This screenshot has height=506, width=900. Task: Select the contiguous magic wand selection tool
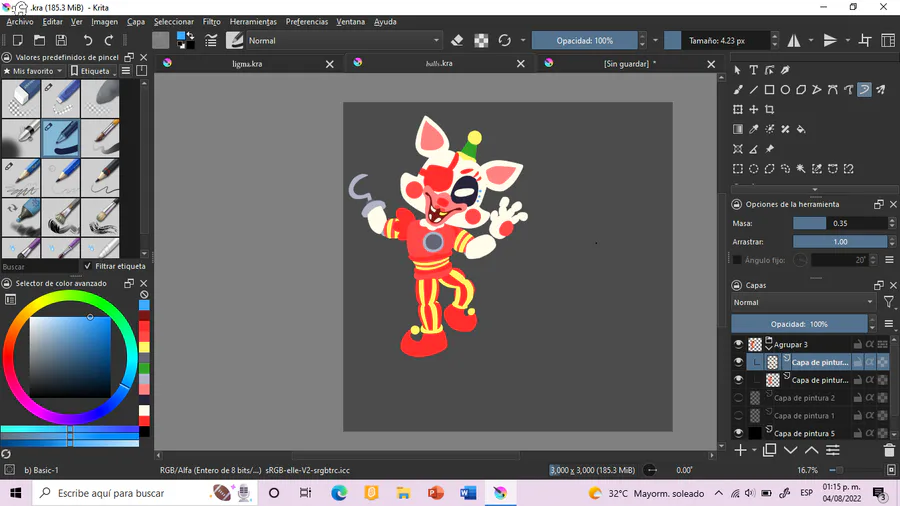coord(801,169)
